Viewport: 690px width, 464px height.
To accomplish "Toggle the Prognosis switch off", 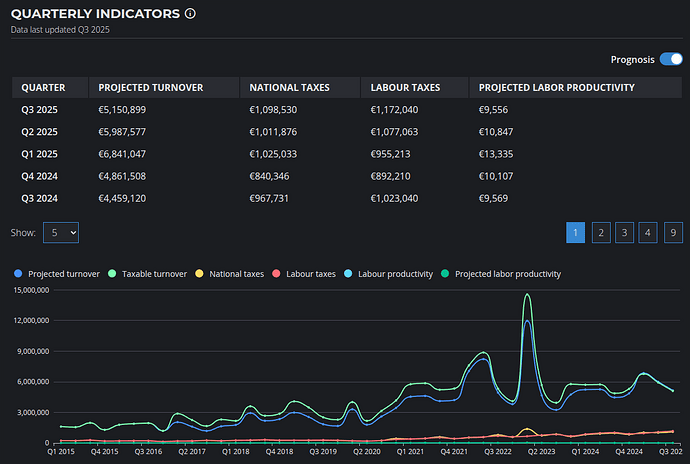I will pyautogui.click(x=670, y=59).
